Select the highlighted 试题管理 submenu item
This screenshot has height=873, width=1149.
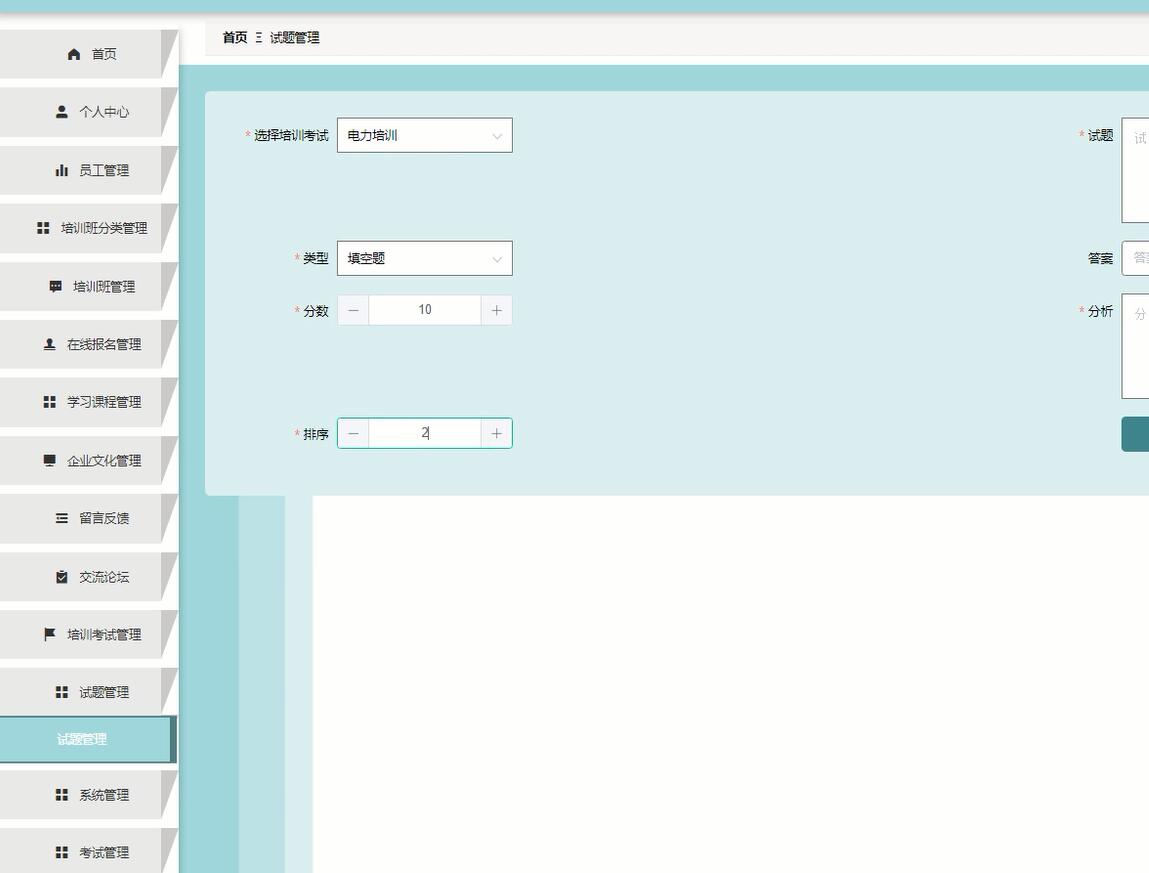pos(88,739)
